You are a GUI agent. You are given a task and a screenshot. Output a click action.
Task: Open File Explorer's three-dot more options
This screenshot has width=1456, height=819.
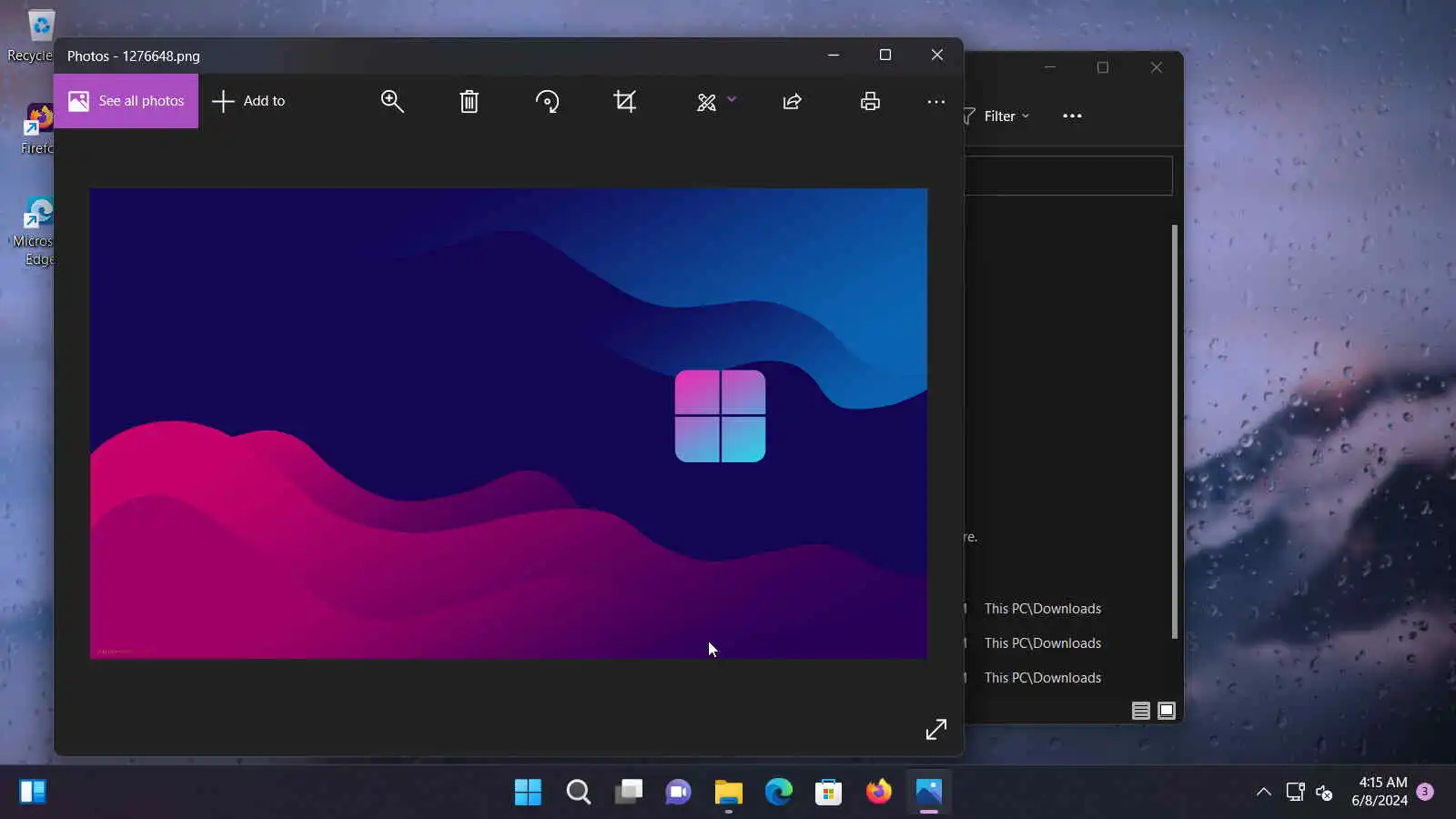(1072, 116)
